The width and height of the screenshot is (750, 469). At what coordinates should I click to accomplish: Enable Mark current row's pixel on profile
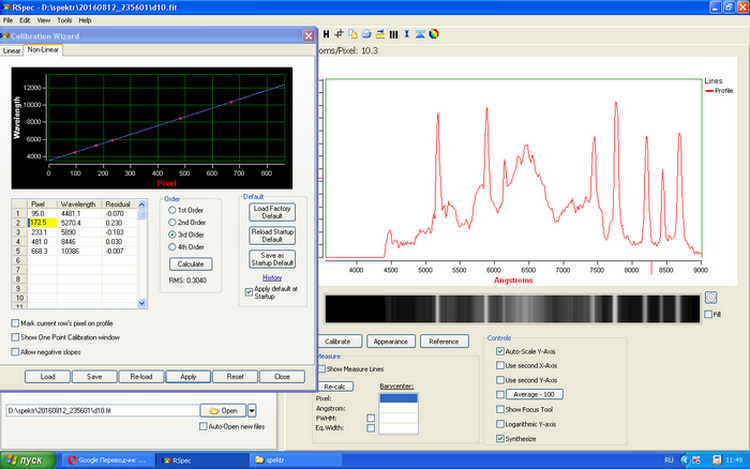[x=15, y=323]
